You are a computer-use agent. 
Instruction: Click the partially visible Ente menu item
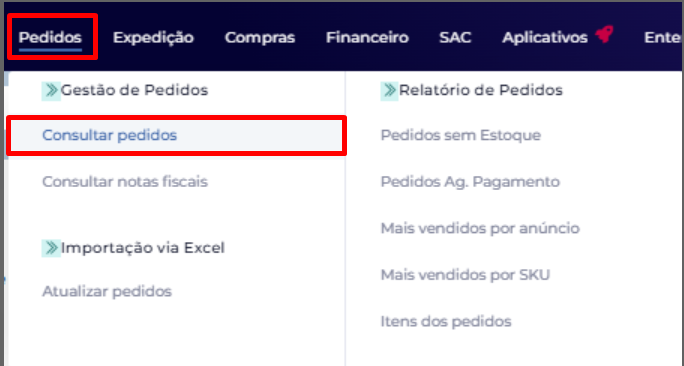(x=663, y=38)
